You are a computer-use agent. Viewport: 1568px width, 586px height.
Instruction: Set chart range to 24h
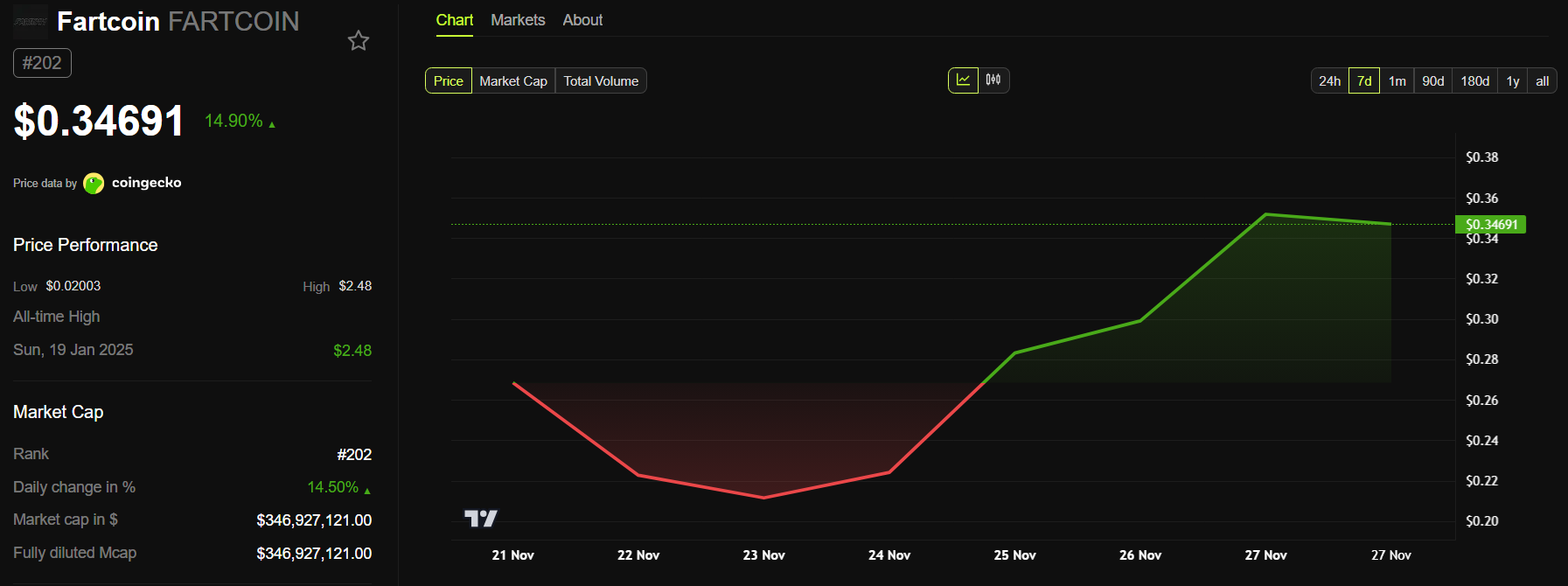(x=1329, y=81)
